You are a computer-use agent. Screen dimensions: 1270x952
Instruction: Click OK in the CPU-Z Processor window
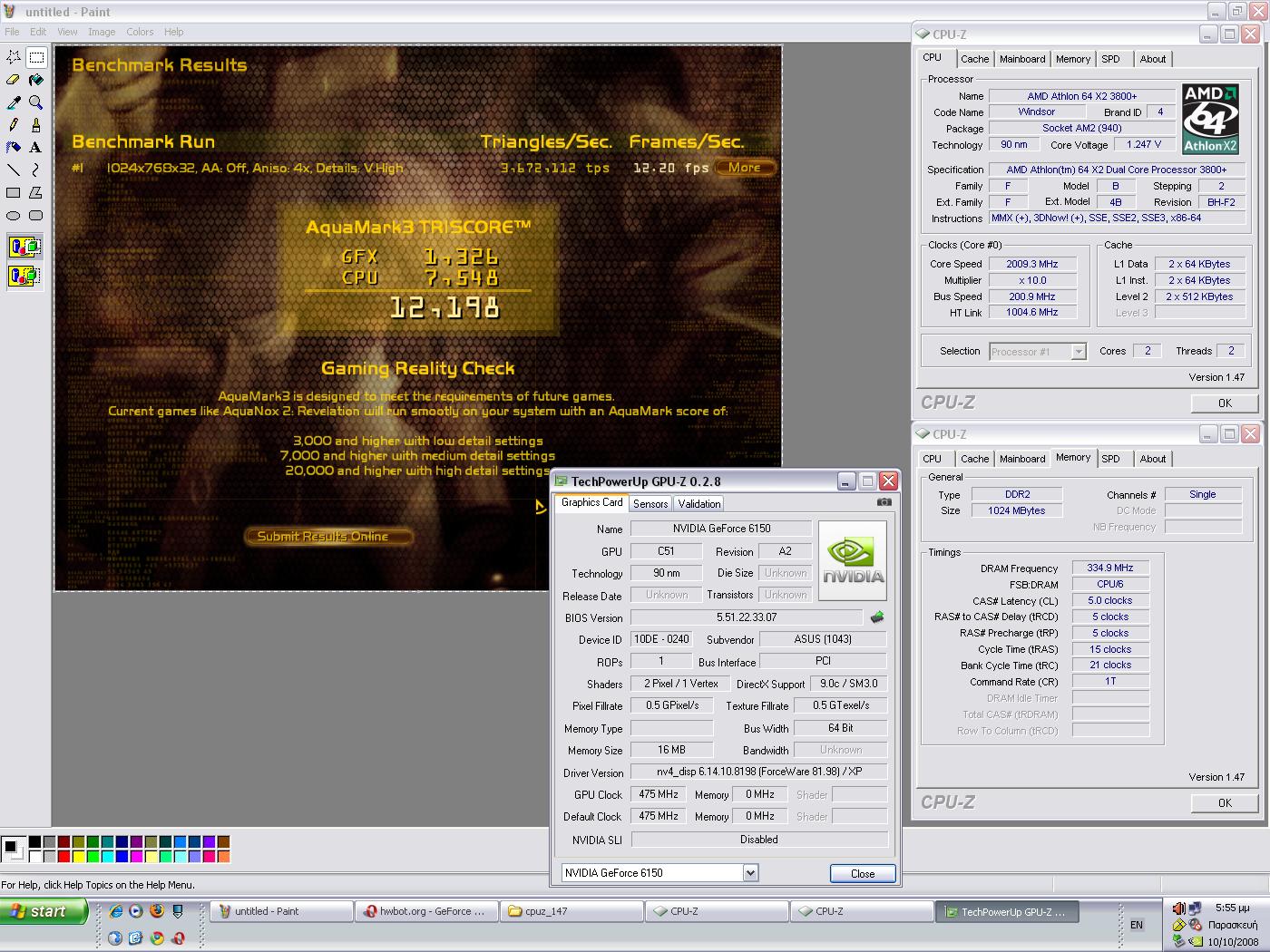[x=1225, y=403]
